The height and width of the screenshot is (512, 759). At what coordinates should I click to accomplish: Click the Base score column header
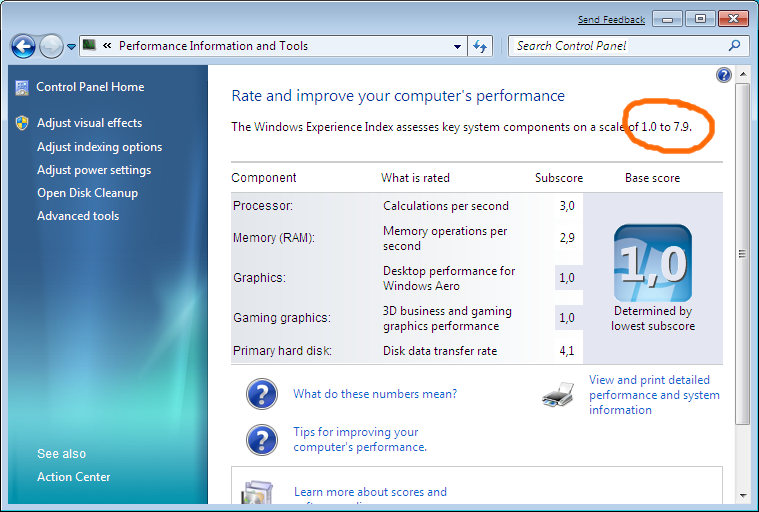pyautogui.click(x=653, y=178)
